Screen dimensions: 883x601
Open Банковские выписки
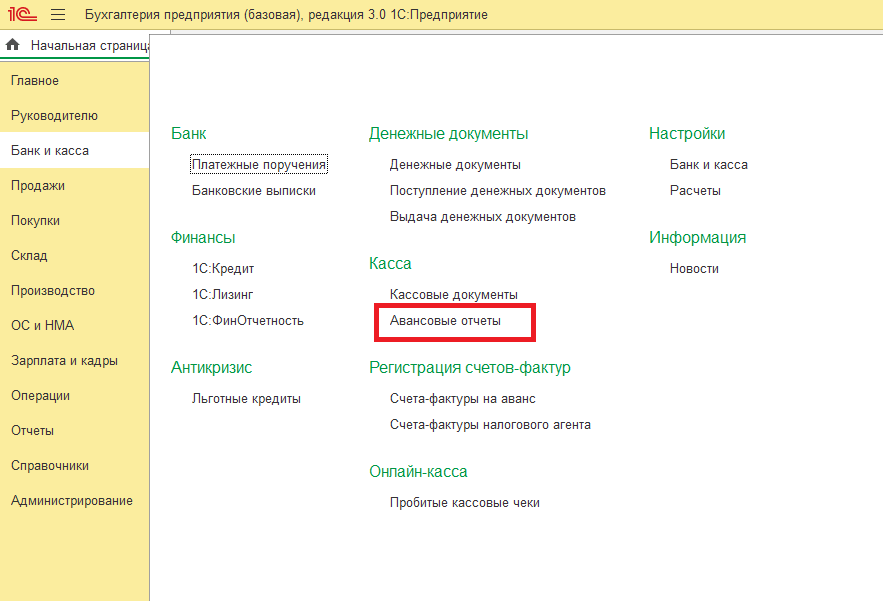[254, 191]
